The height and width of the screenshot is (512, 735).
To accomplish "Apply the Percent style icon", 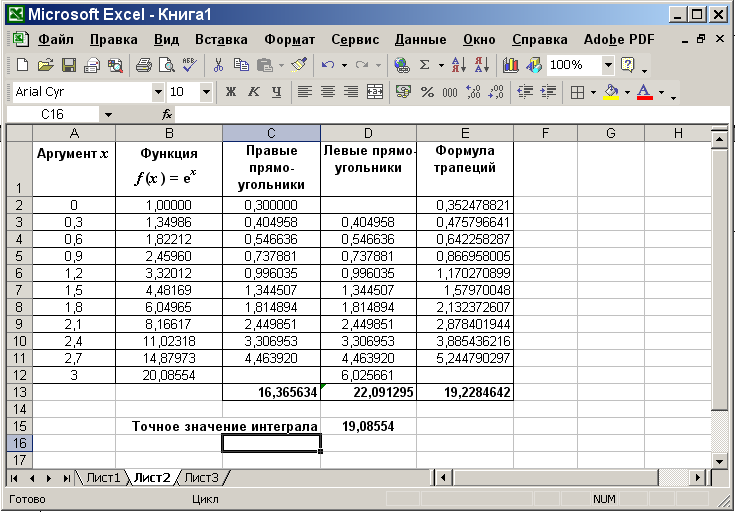I will pos(427,92).
